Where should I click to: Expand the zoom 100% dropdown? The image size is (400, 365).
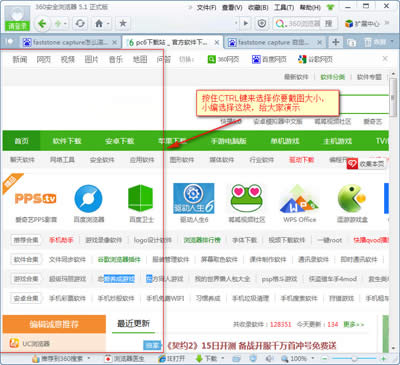313,359
